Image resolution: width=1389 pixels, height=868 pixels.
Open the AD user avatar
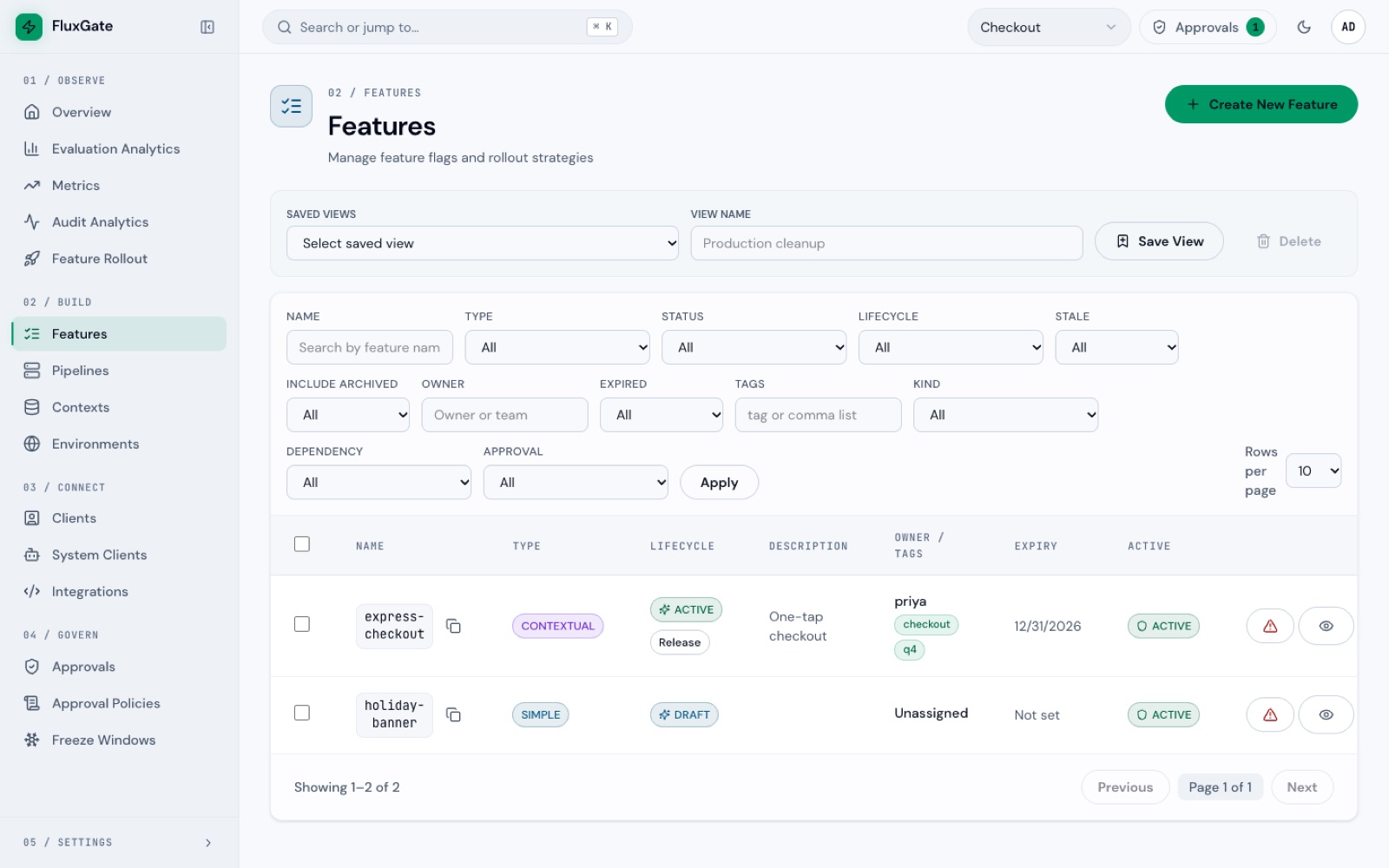1348,27
